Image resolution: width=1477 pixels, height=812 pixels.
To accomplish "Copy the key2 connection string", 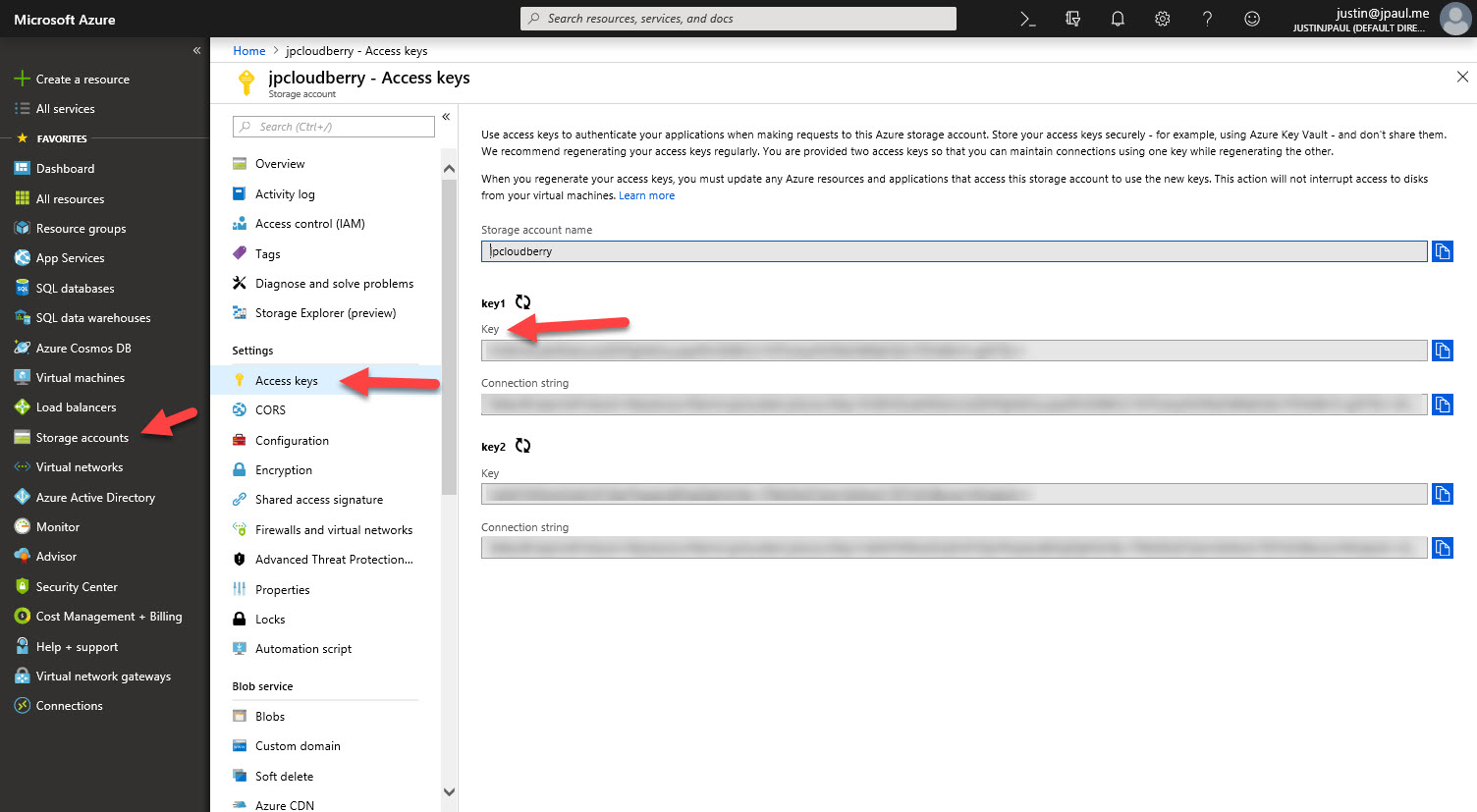I will point(1442,548).
